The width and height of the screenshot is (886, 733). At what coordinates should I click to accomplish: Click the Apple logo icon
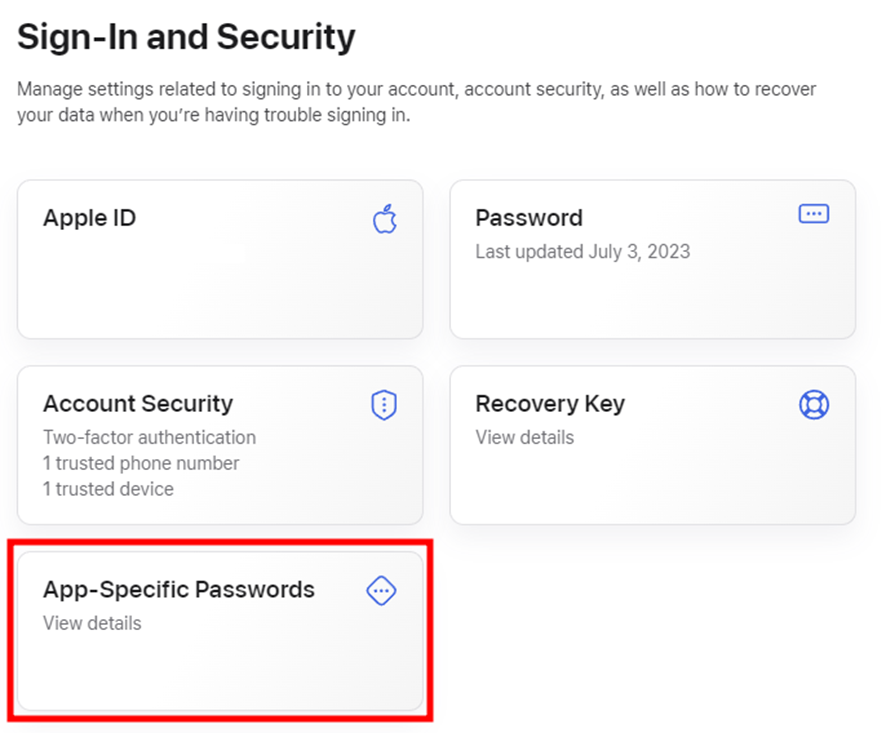tap(385, 219)
